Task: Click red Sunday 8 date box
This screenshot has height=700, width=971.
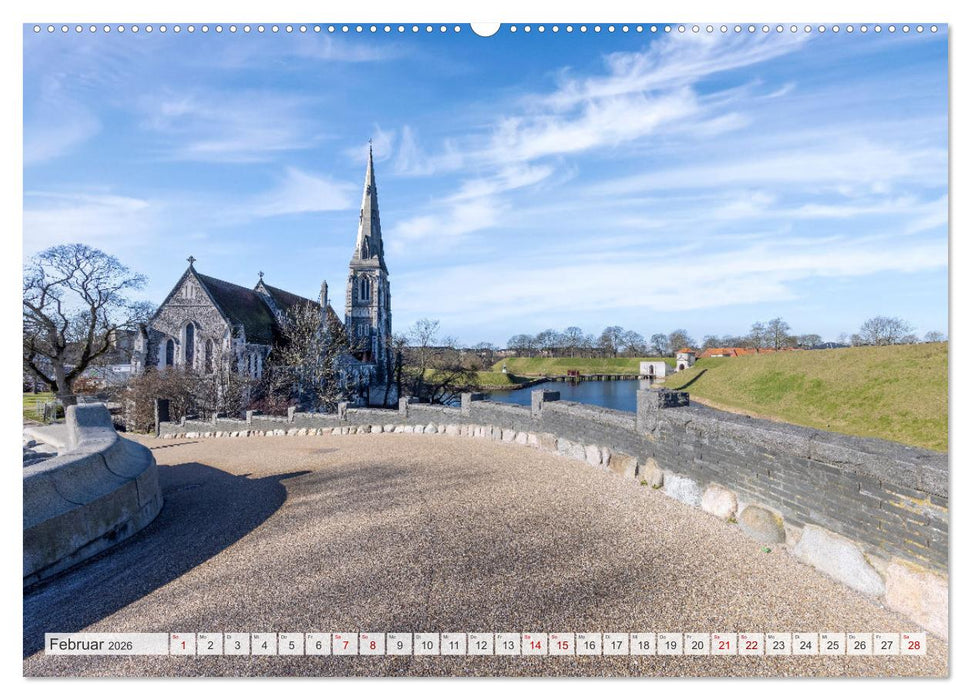Action: pos(371,644)
